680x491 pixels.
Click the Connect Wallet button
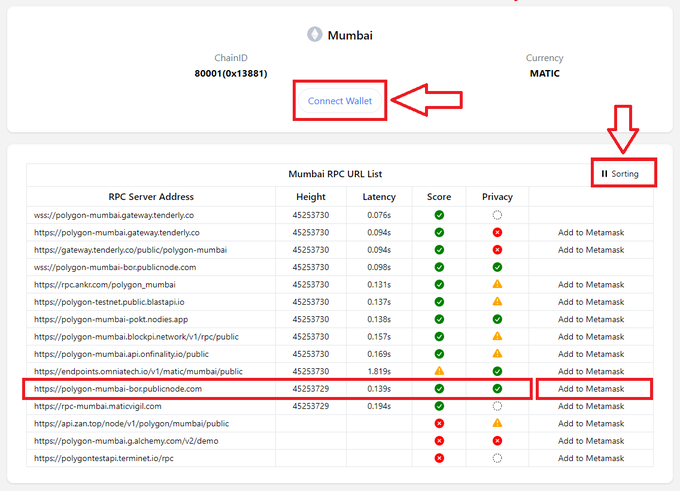point(340,101)
